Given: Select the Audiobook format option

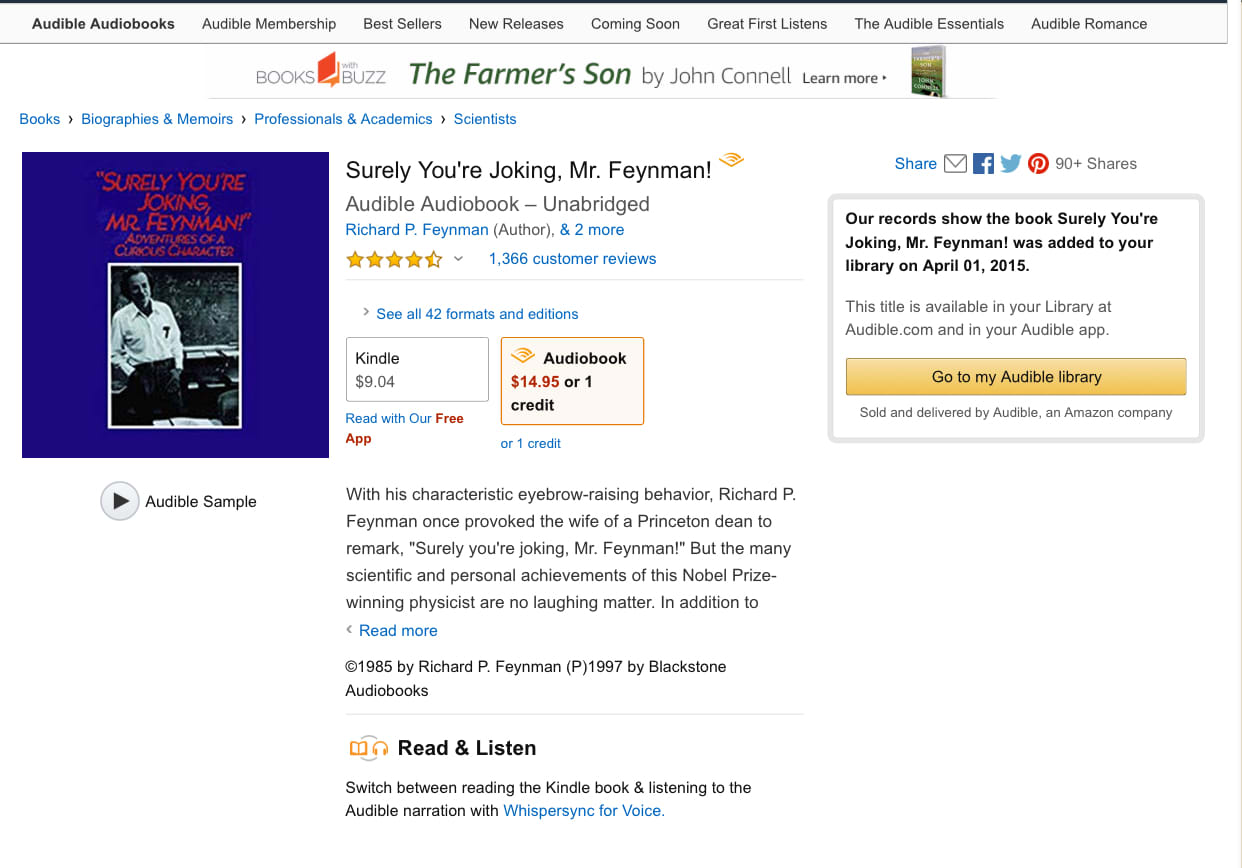Looking at the screenshot, I should [572, 381].
